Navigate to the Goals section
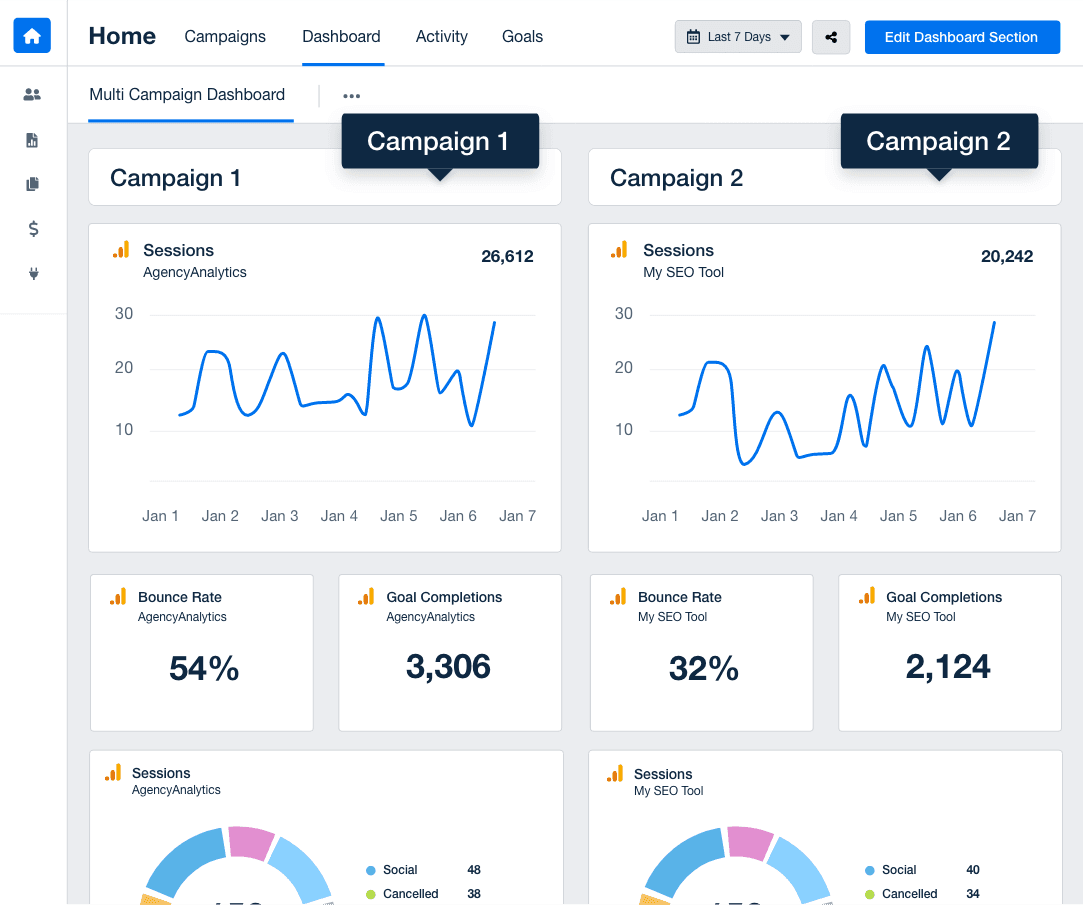The height and width of the screenshot is (905, 1083). click(x=522, y=36)
